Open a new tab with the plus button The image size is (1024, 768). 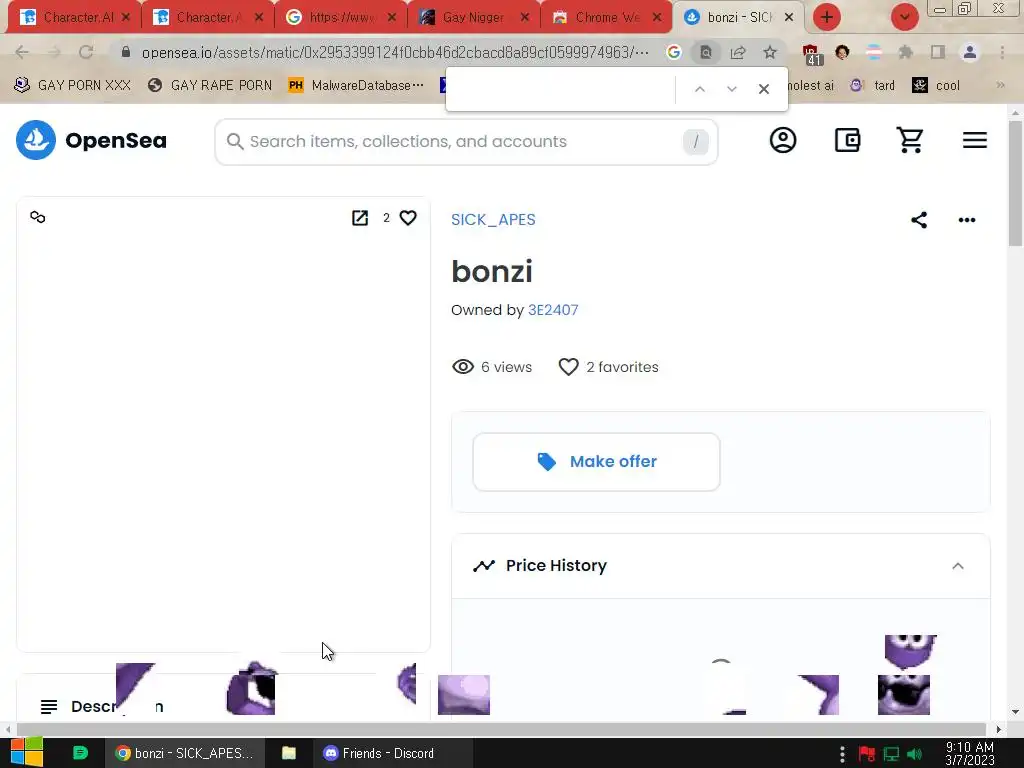[827, 17]
